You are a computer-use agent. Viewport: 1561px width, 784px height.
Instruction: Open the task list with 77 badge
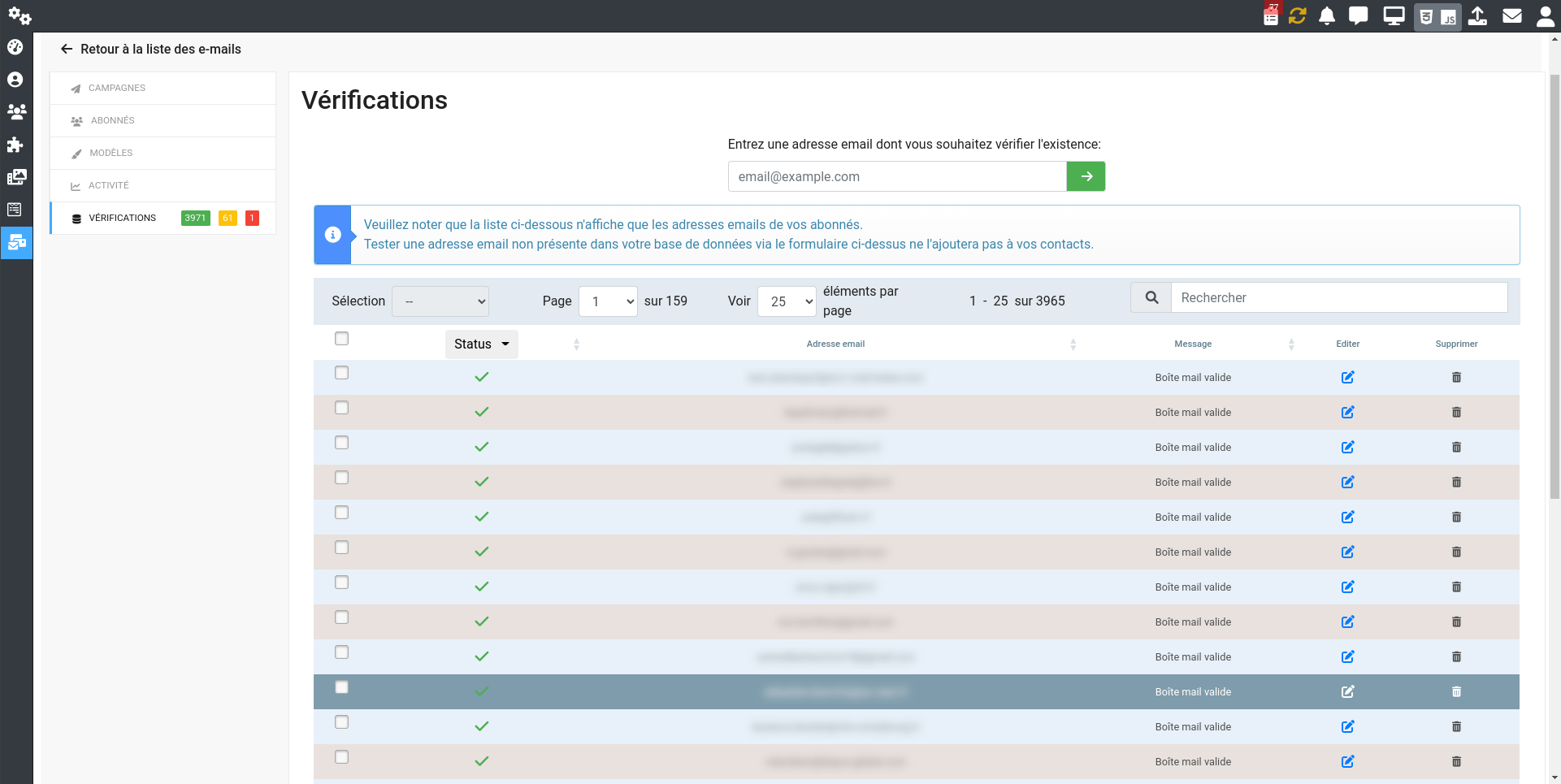coord(1271,15)
